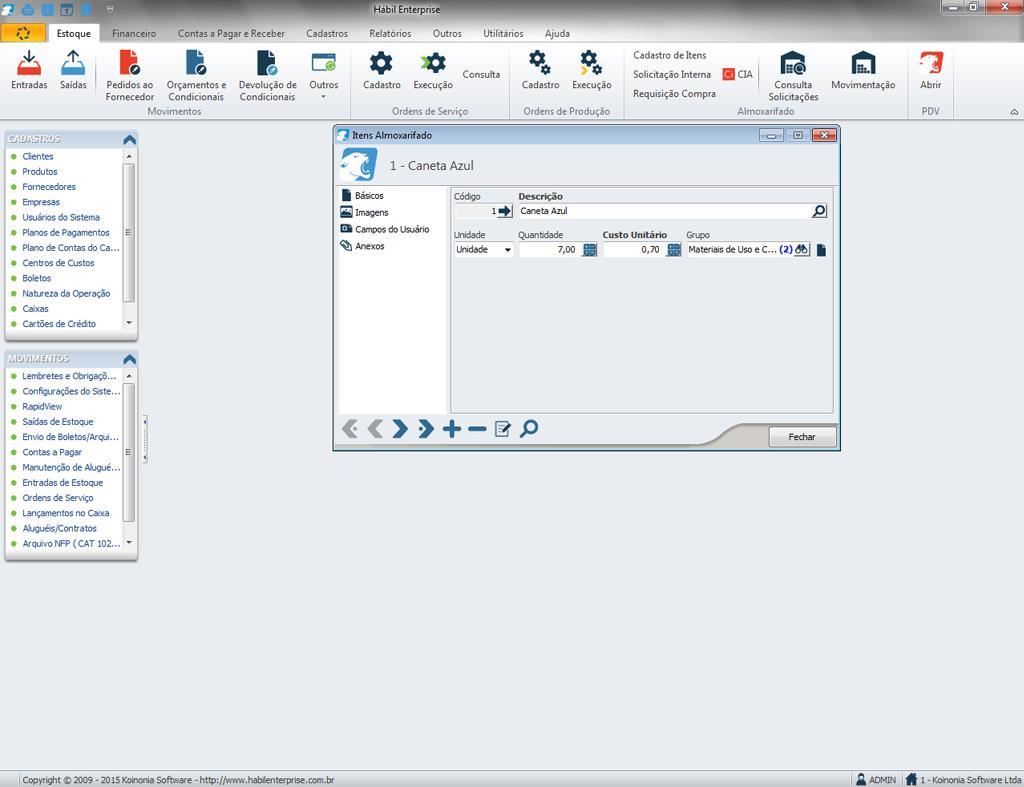Open Requisição Compra

(674, 93)
